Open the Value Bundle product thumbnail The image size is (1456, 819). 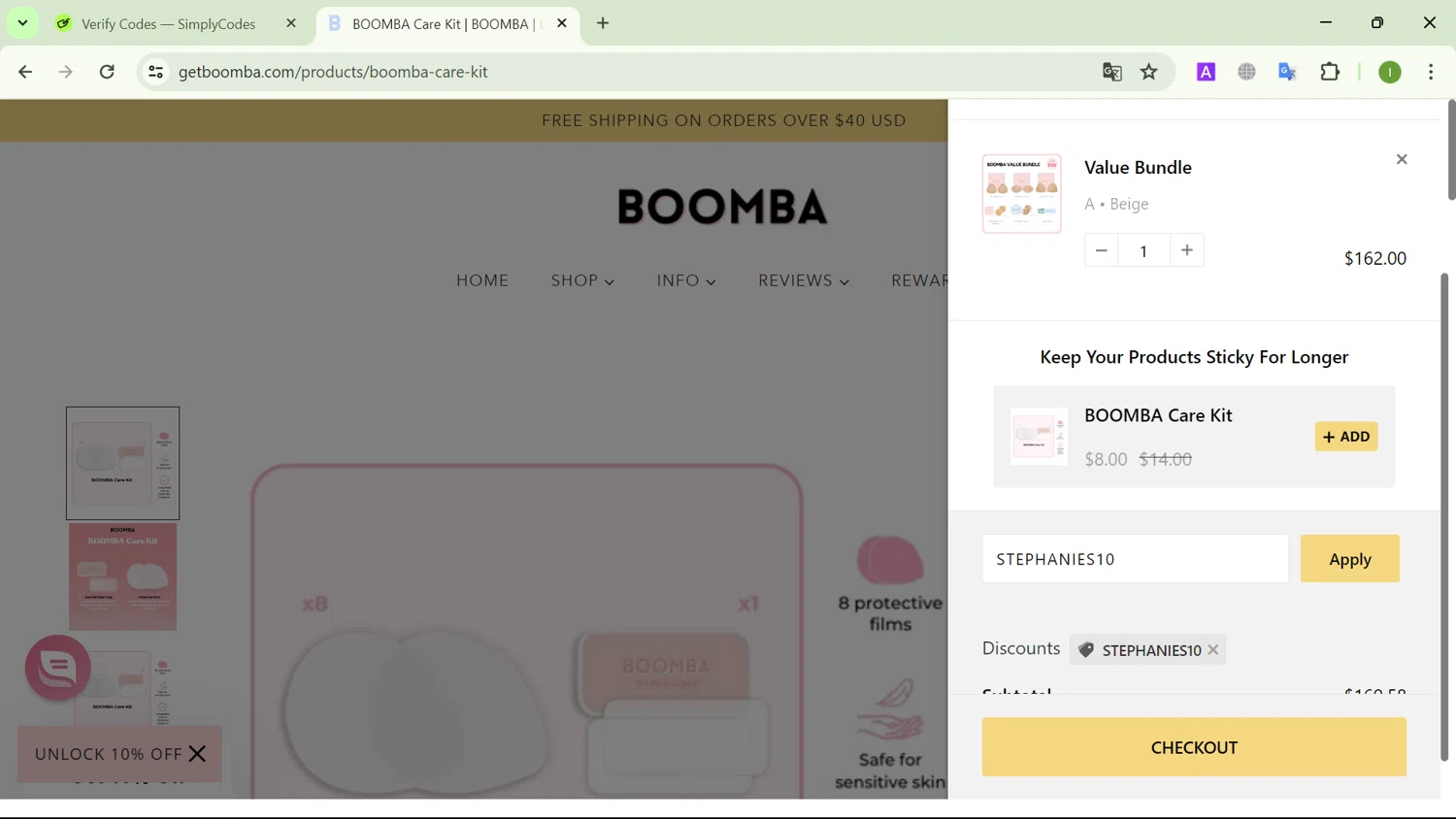[1021, 193]
